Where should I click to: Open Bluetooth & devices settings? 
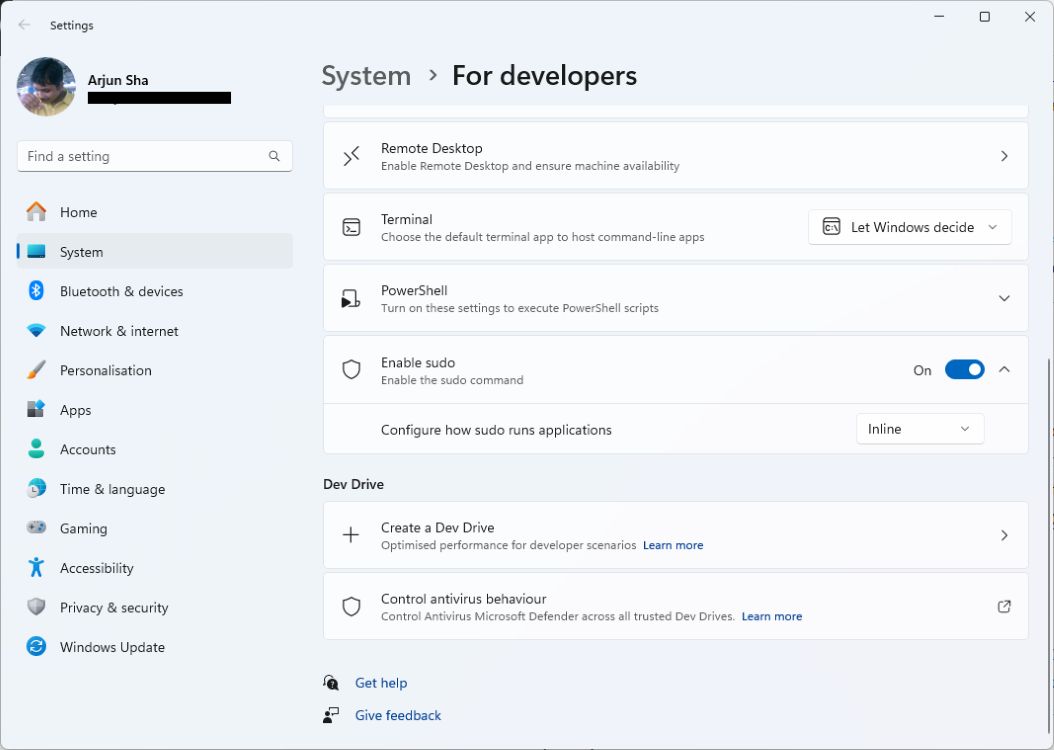123,291
